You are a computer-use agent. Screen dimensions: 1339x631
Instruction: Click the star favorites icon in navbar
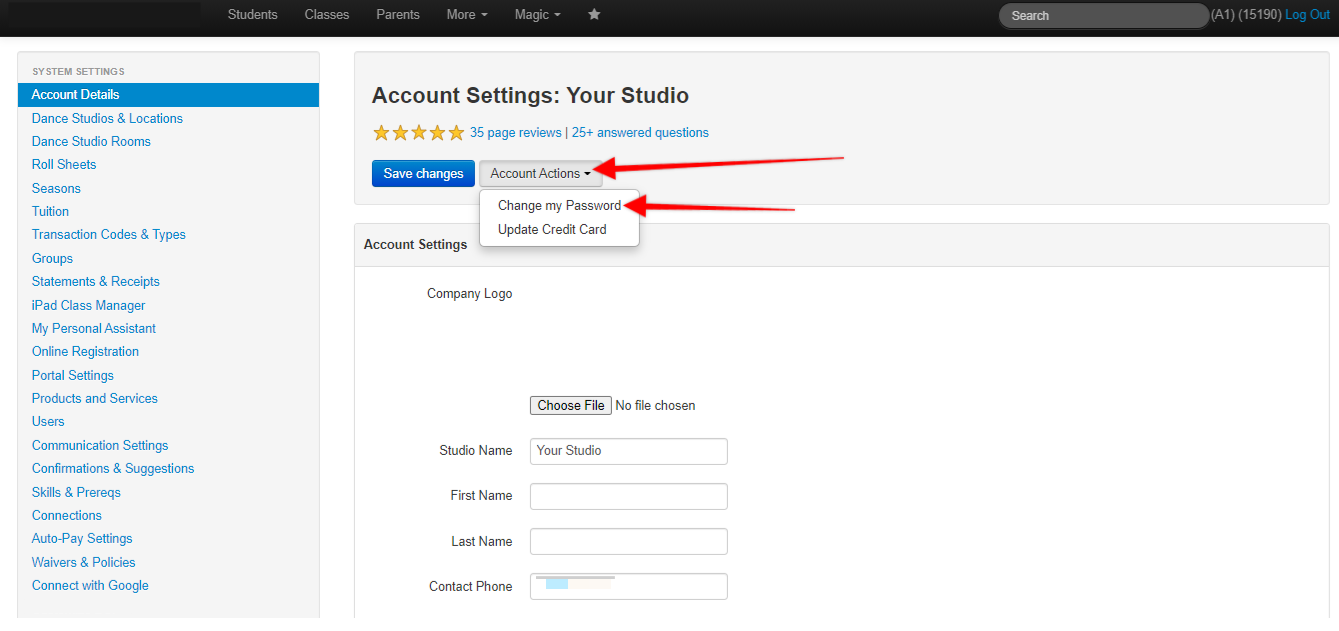point(594,15)
